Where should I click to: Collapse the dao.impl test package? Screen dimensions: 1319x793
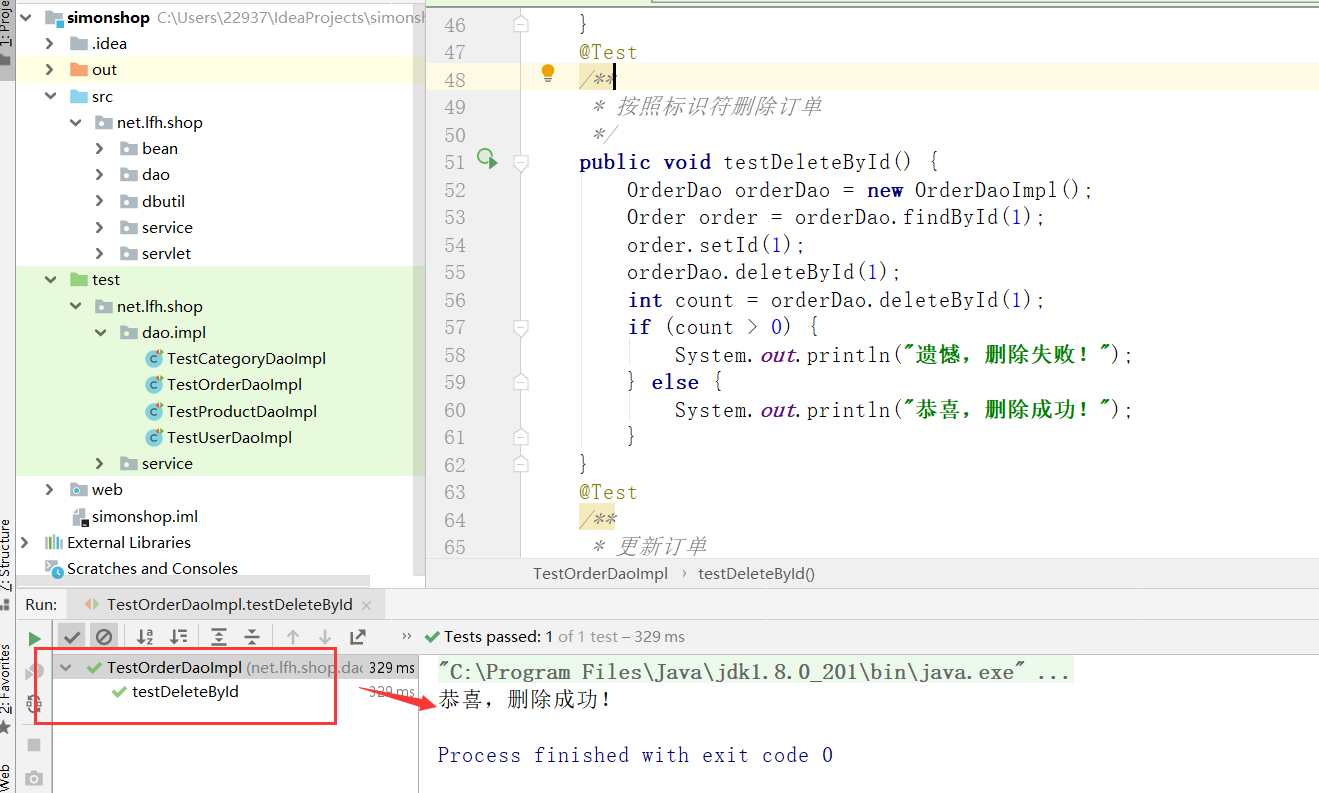point(99,332)
